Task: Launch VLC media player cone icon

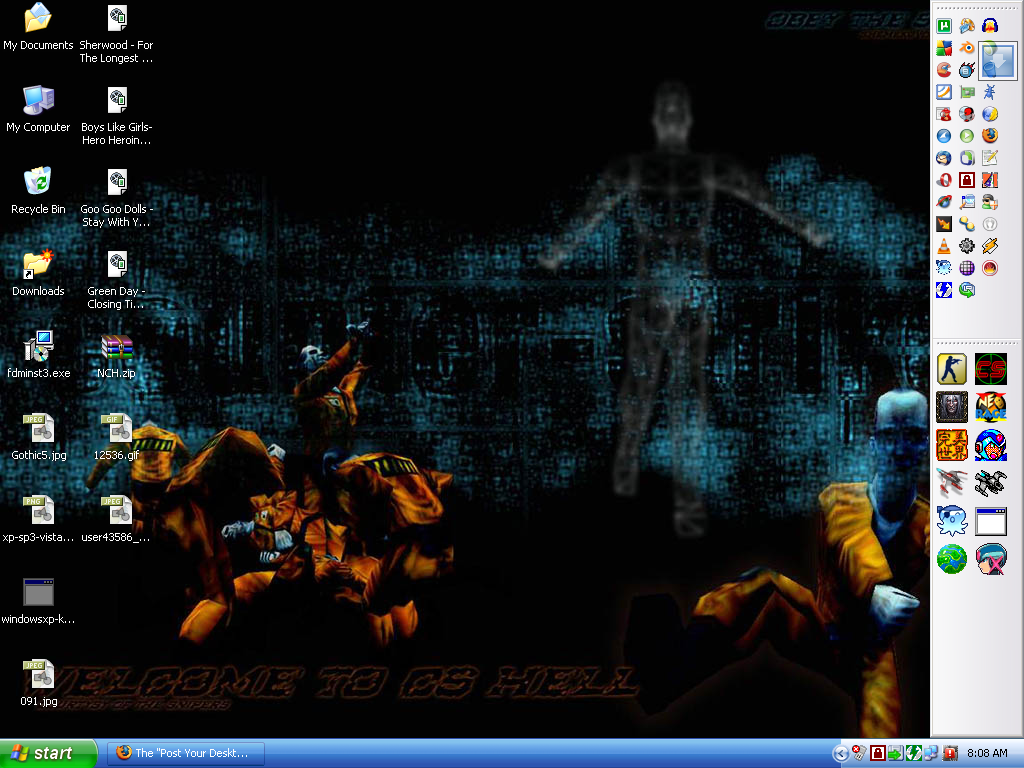Action: coord(944,246)
